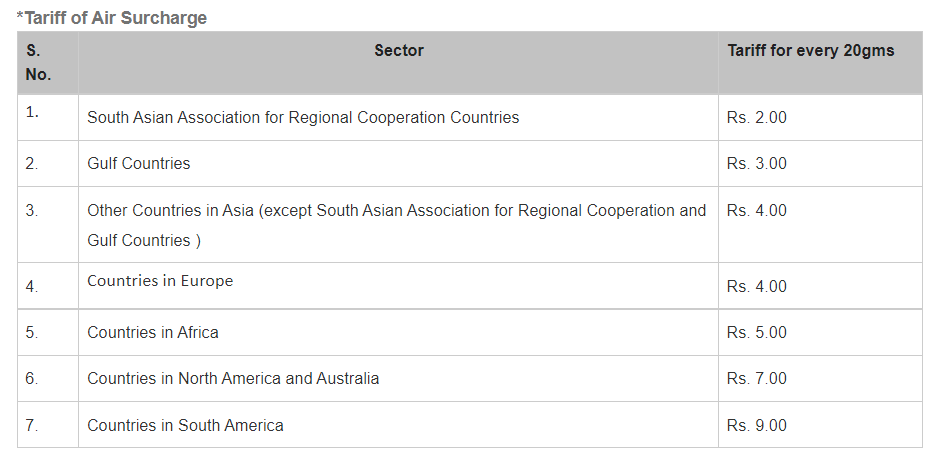Click the Tariff of Air Surcharge heading

pyautogui.click(x=112, y=18)
